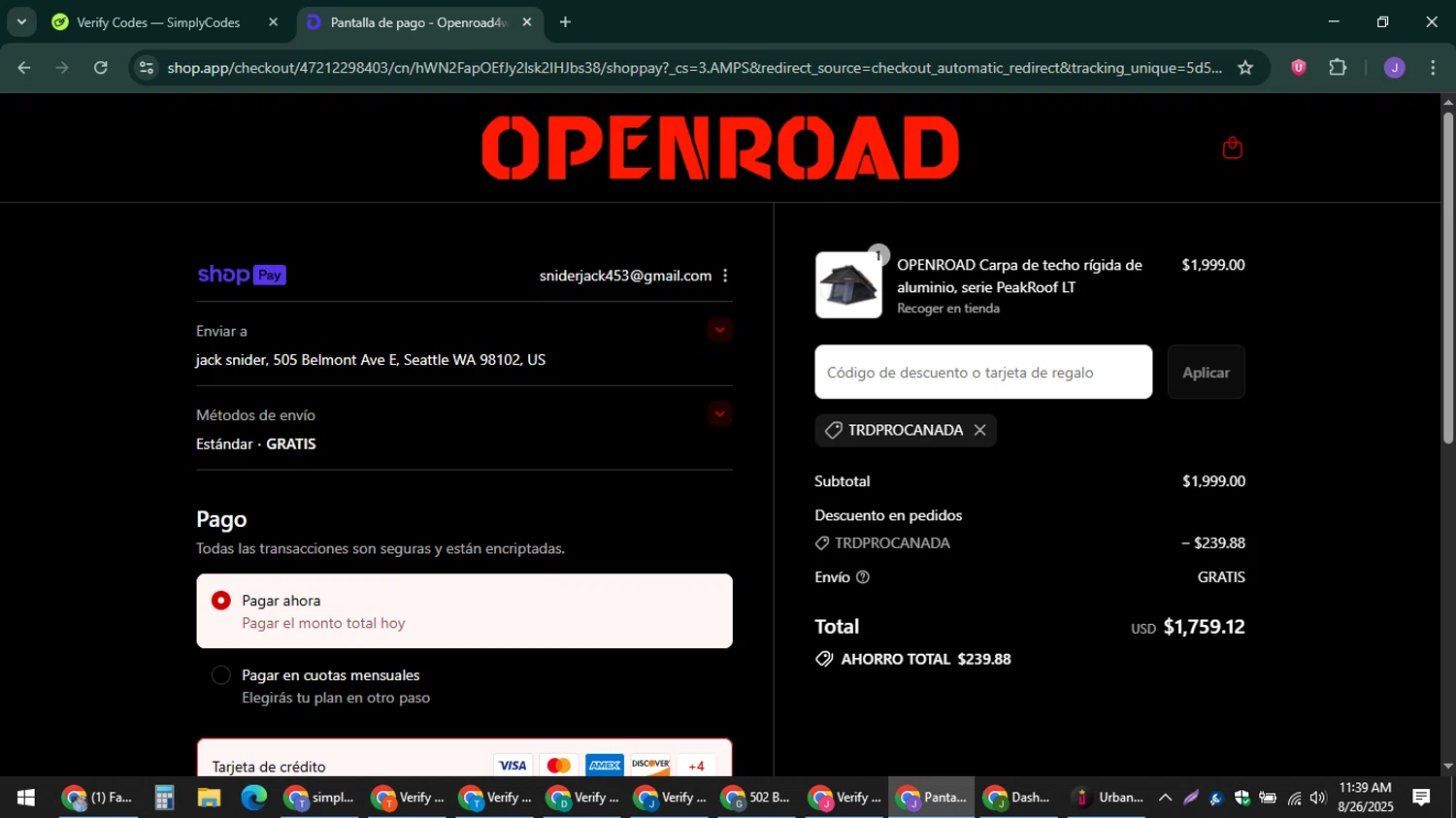Show hidden system tray icons
This screenshot has width=1456, height=818.
point(1165,798)
